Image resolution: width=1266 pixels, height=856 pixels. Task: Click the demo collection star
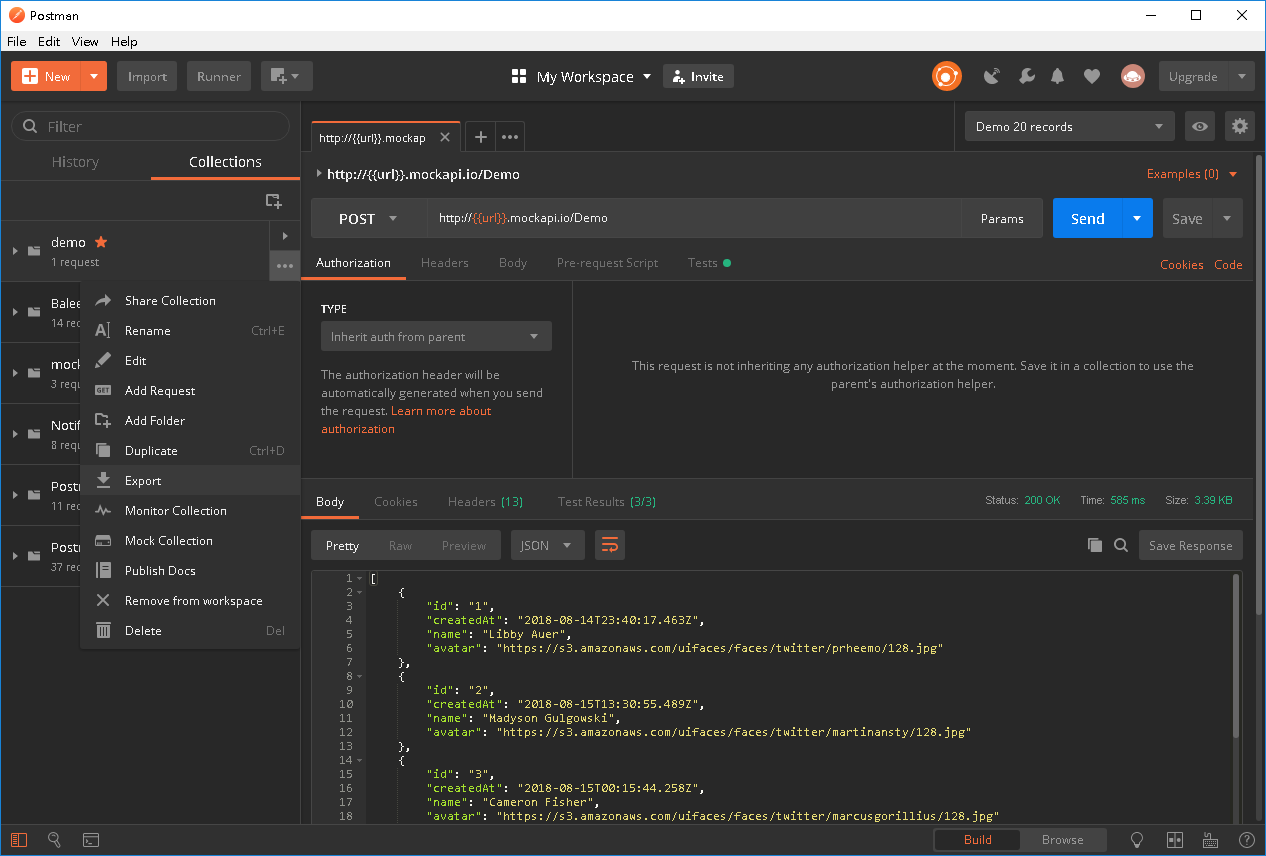tap(101, 242)
